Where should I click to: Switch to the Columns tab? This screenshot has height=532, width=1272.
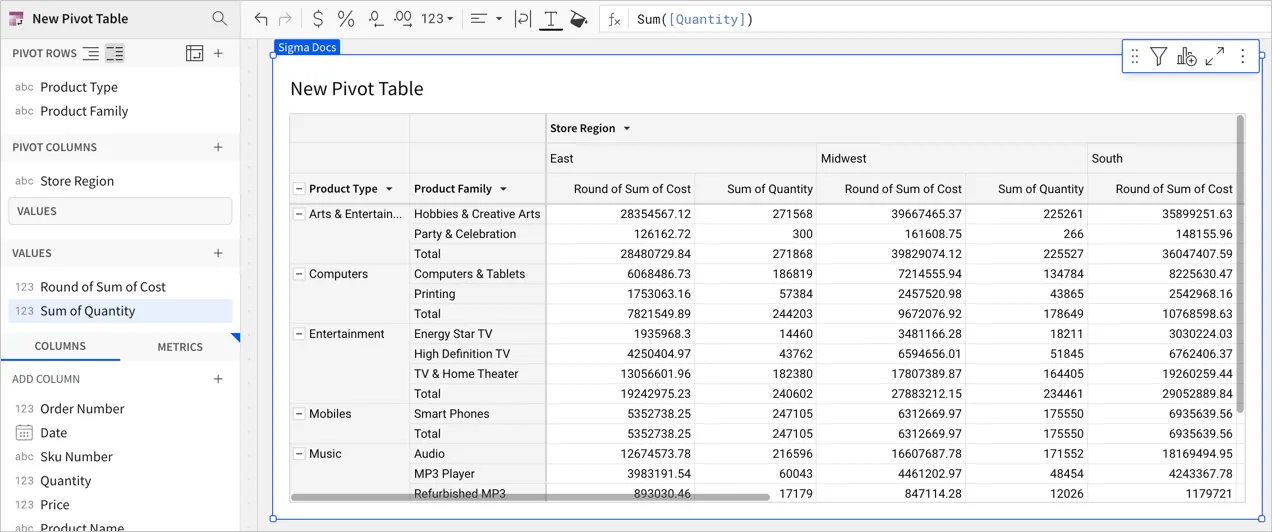60,346
